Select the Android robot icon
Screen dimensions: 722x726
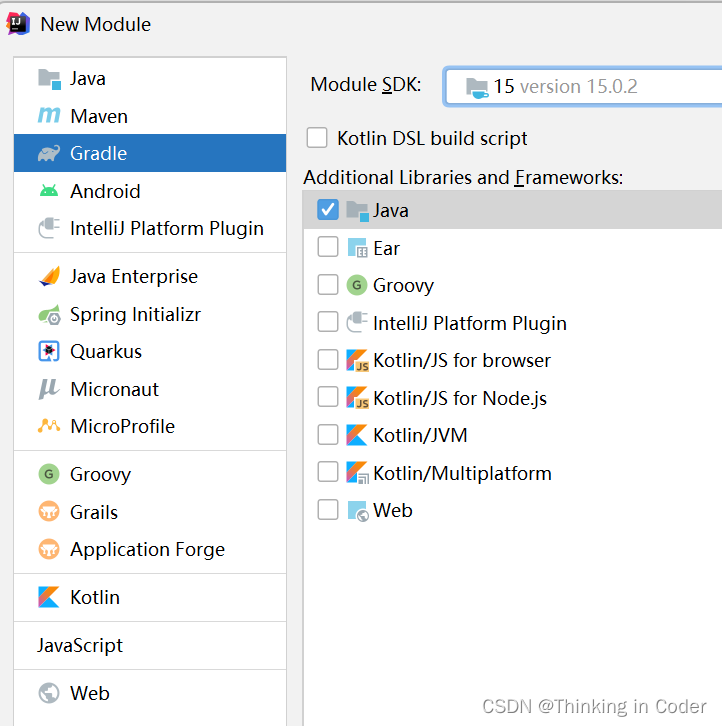coord(49,191)
